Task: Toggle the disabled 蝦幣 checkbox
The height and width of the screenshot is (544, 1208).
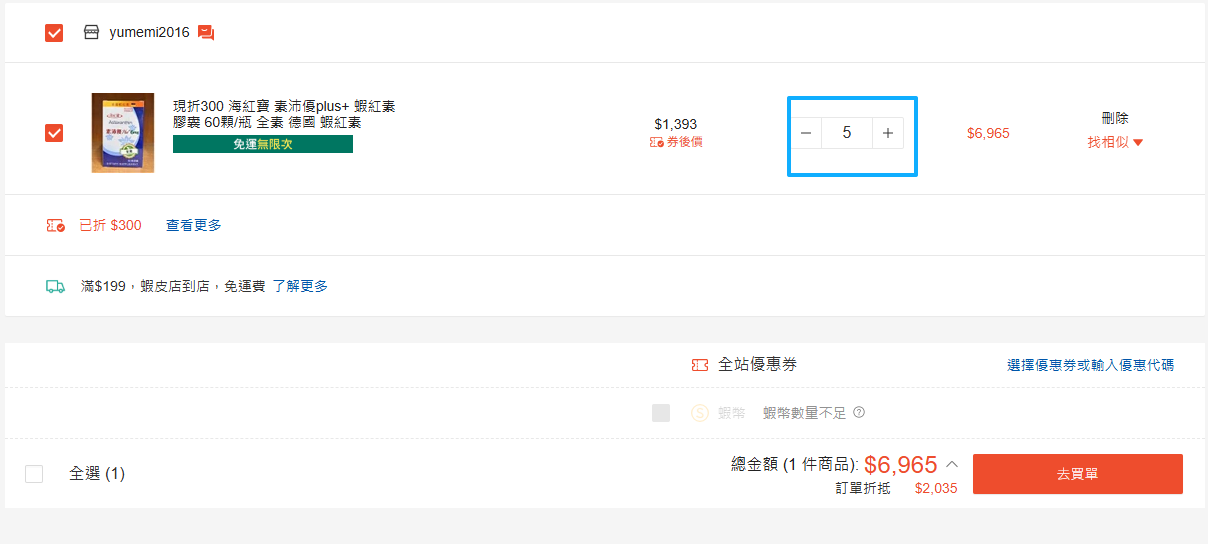Action: click(x=661, y=413)
